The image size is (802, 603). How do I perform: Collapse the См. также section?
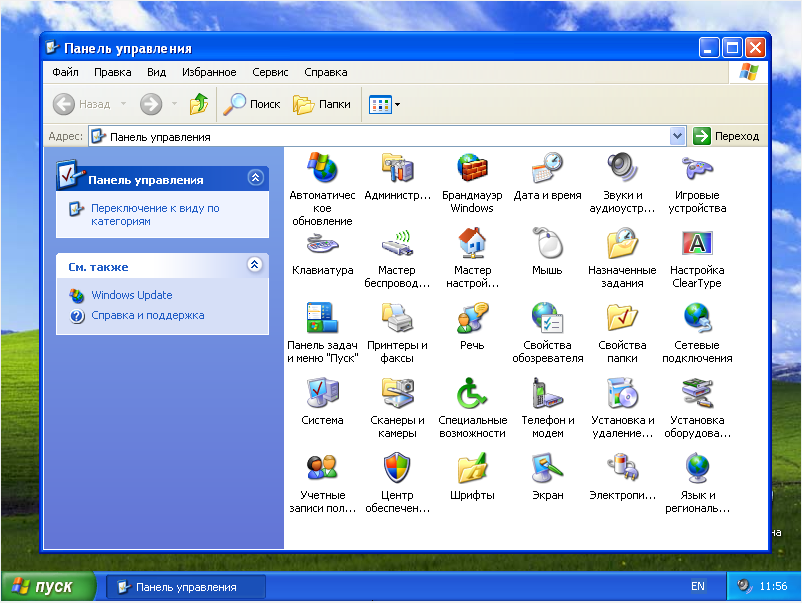click(255, 265)
